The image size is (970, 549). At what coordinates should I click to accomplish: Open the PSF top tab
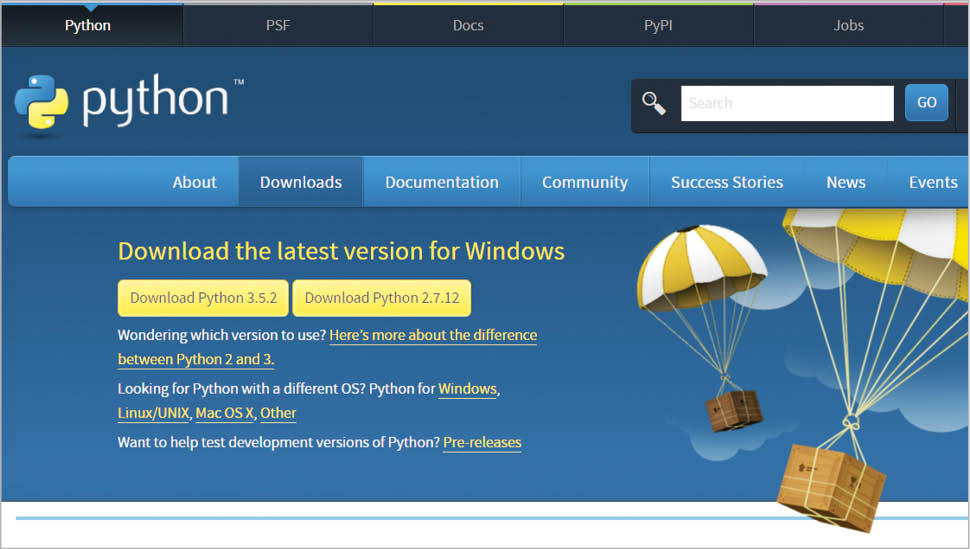[x=278, y=25]
